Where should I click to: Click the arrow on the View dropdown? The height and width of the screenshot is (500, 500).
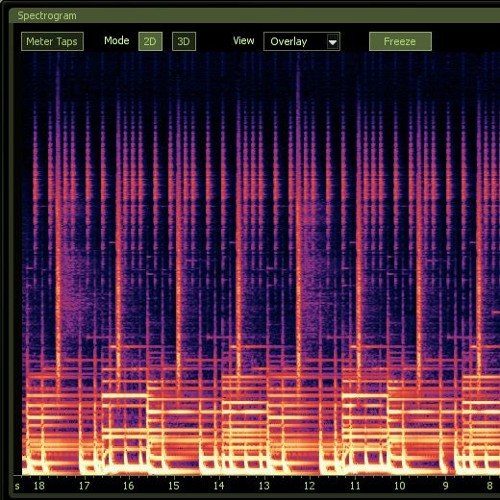[333, 42]
